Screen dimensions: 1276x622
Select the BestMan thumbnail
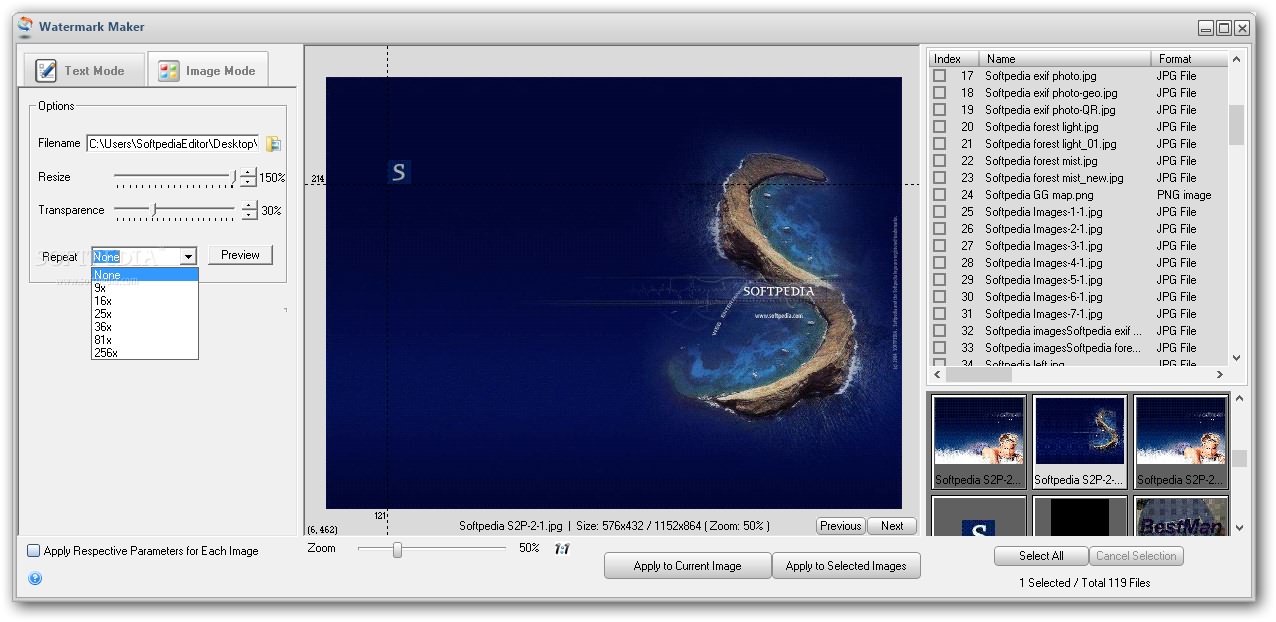[1181, 517]
